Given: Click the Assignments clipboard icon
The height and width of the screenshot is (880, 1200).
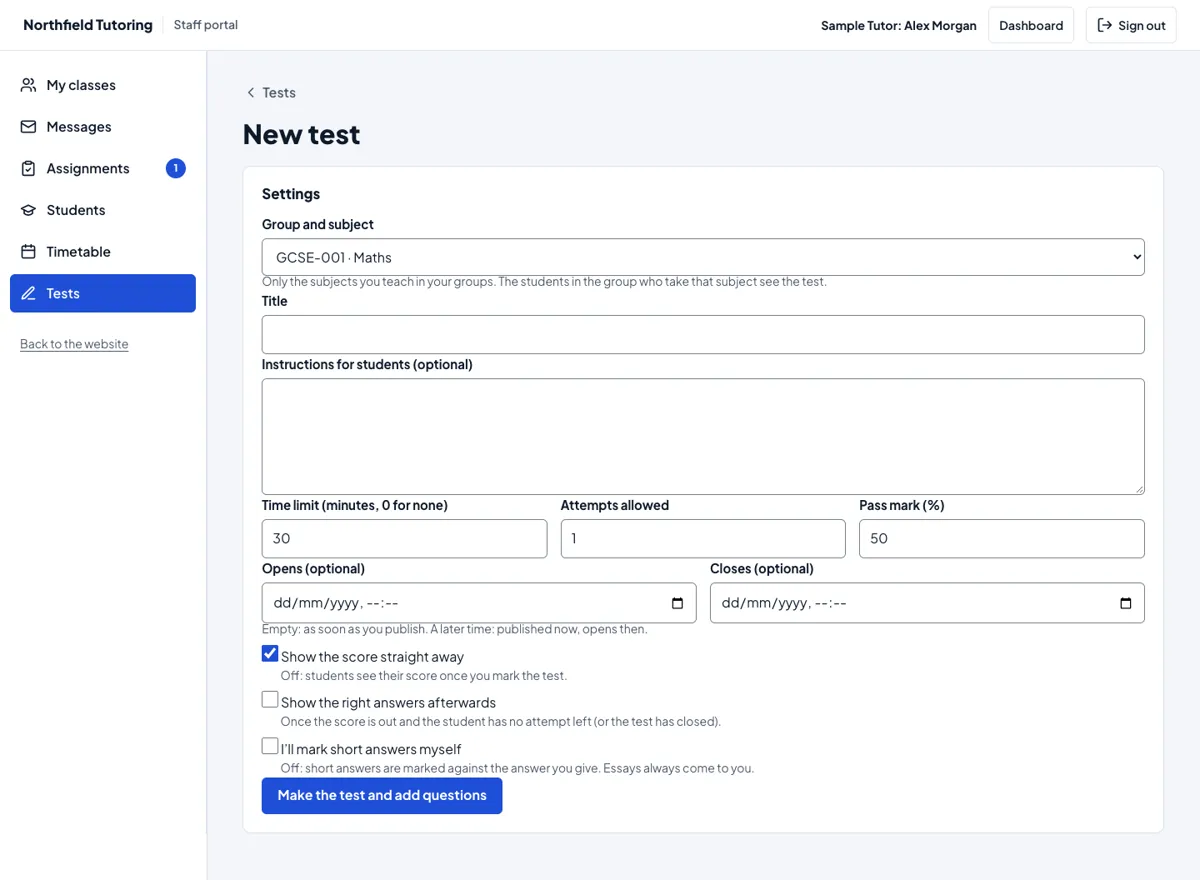Looking at the screenshot, I should click(x=28, y=168).
